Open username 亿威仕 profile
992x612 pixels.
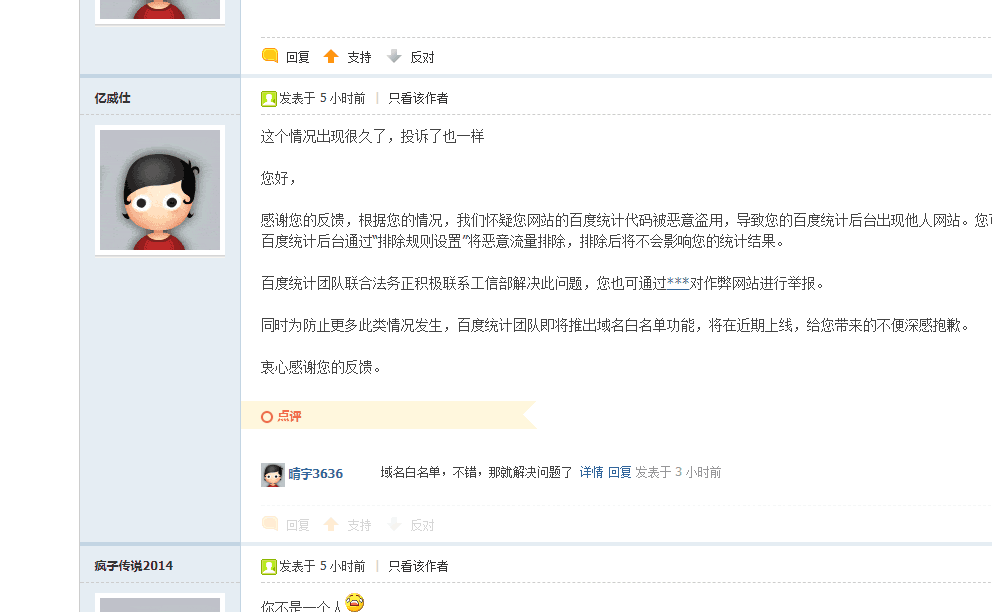(113, 98)
